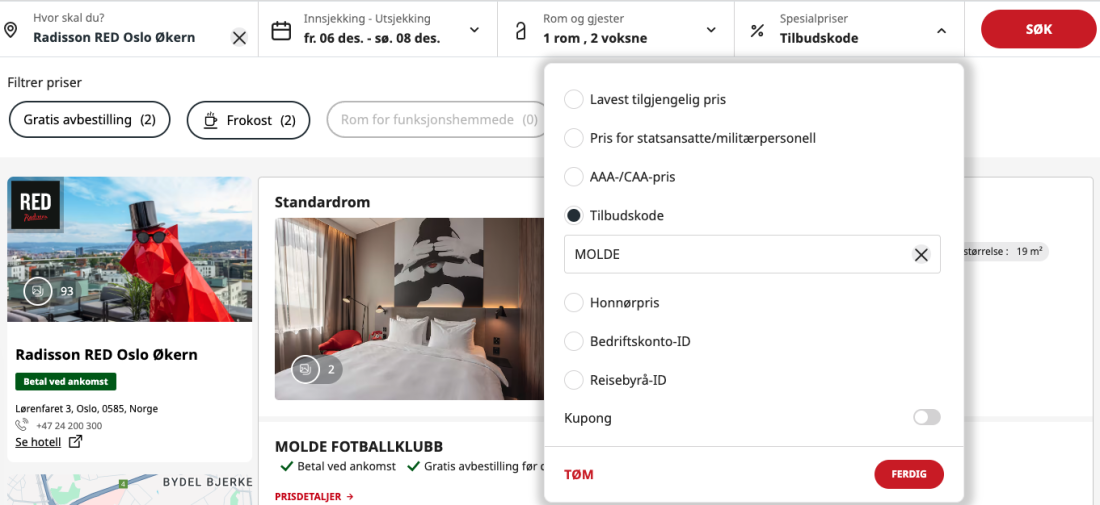Click the FERDIG button
Viewport: 1100px width, 505px height.
coord(909,474)
